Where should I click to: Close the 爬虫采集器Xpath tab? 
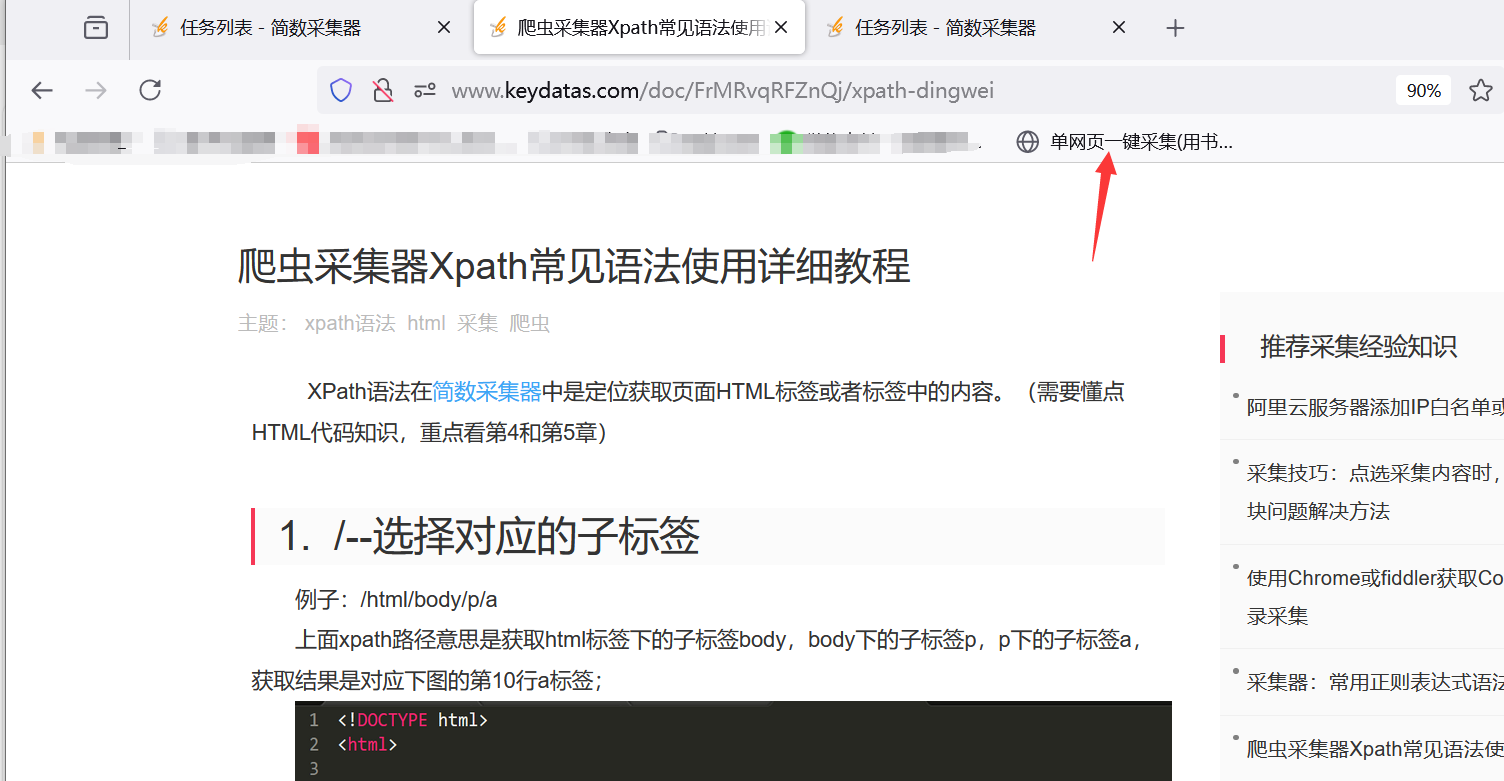tap(782, 28)
